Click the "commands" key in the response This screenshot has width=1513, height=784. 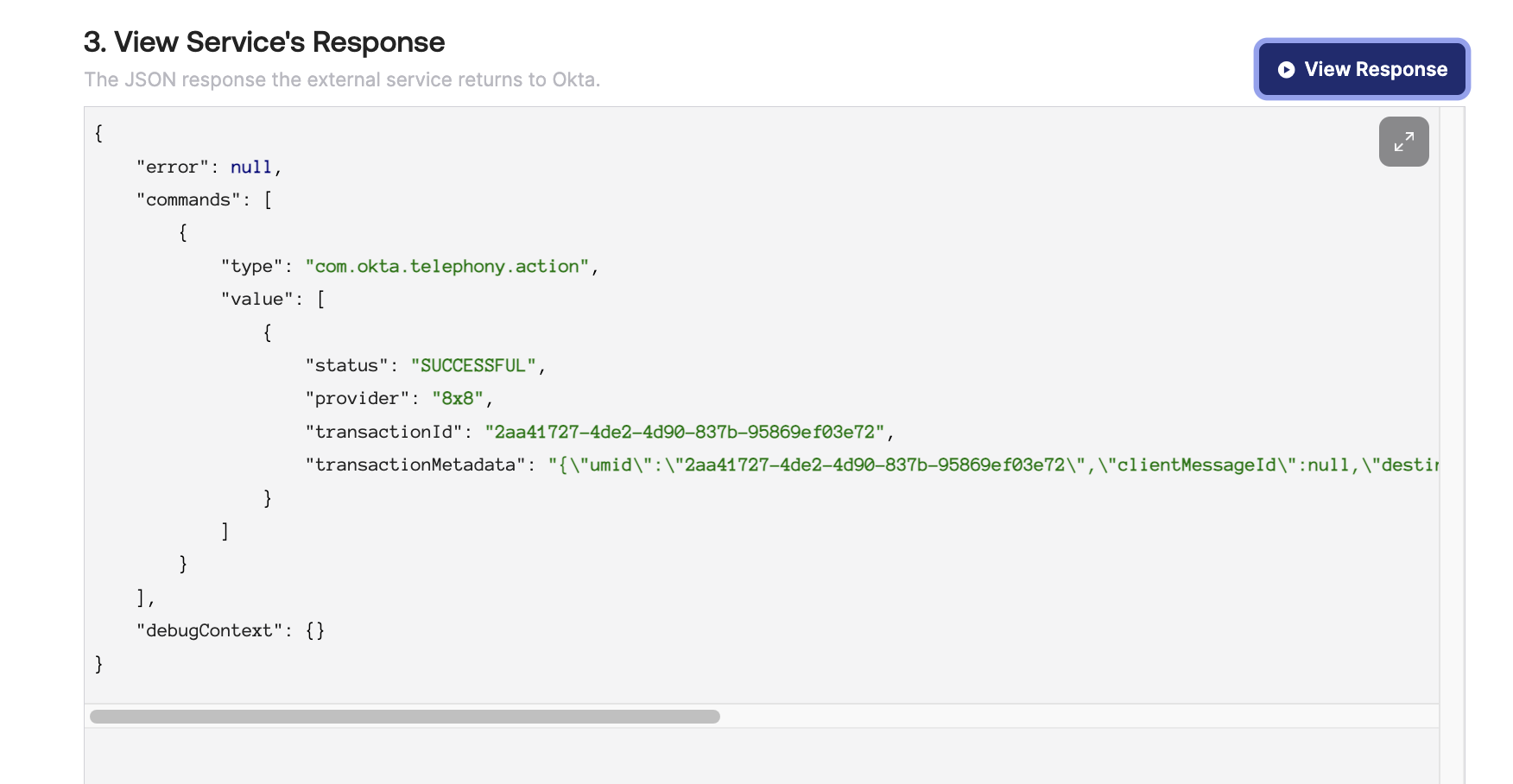(187, 199)
